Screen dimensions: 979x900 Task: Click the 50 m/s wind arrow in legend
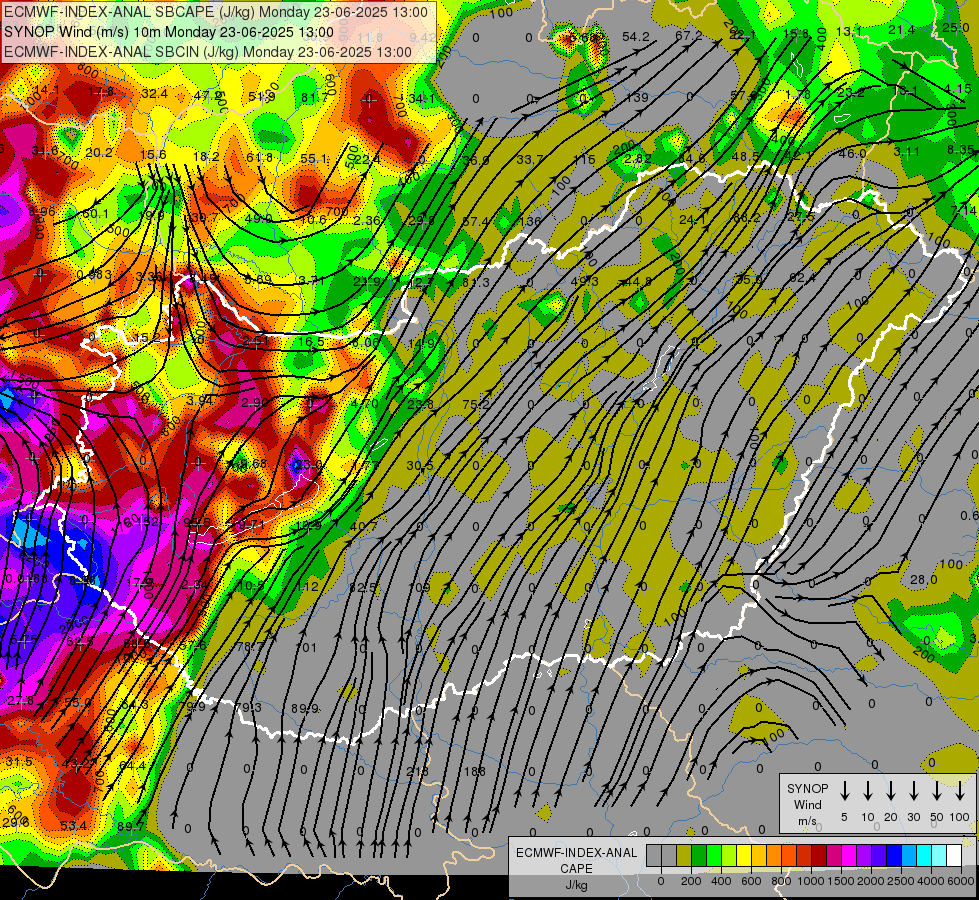[937, 791]
